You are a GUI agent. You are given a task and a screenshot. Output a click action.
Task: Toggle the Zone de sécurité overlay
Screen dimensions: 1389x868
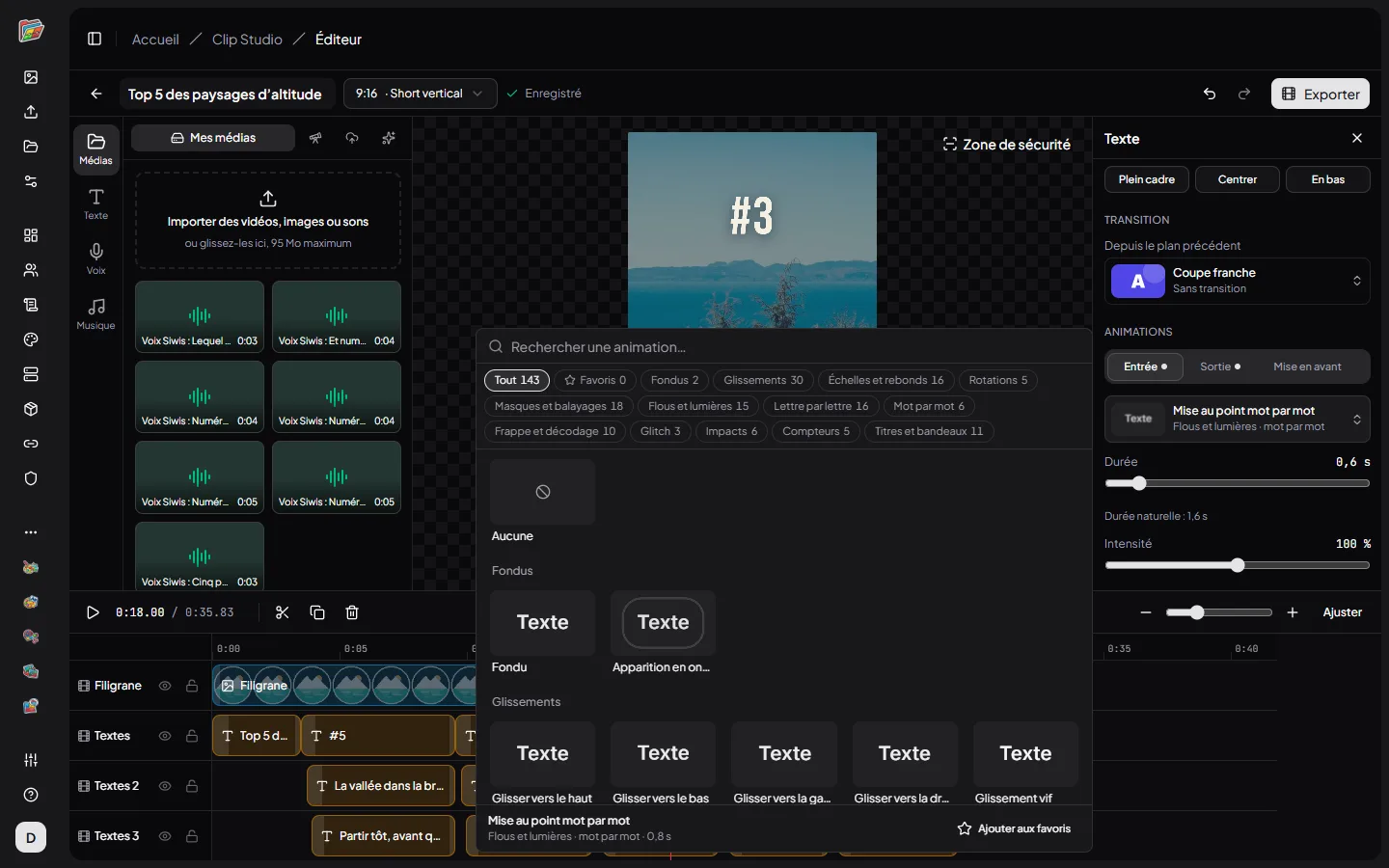pos(1006,145)
